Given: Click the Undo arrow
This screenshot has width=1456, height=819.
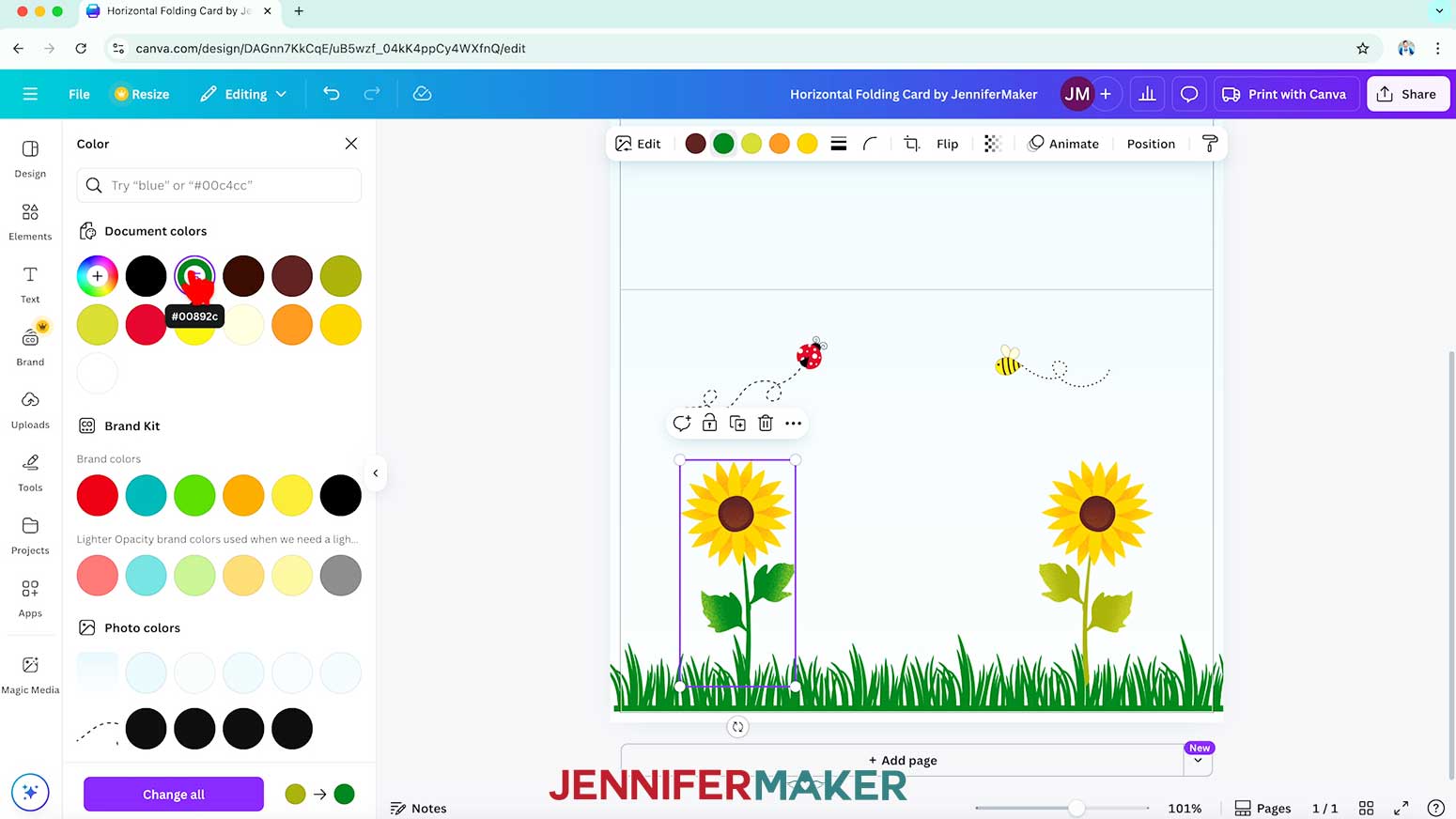Looking at the screenshot, I should point(331,94).
